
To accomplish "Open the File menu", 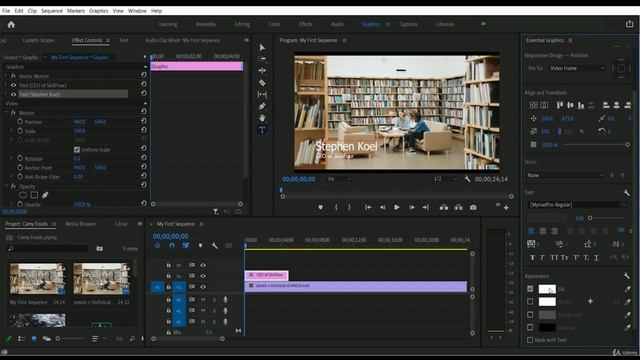I will coord(6,11).
